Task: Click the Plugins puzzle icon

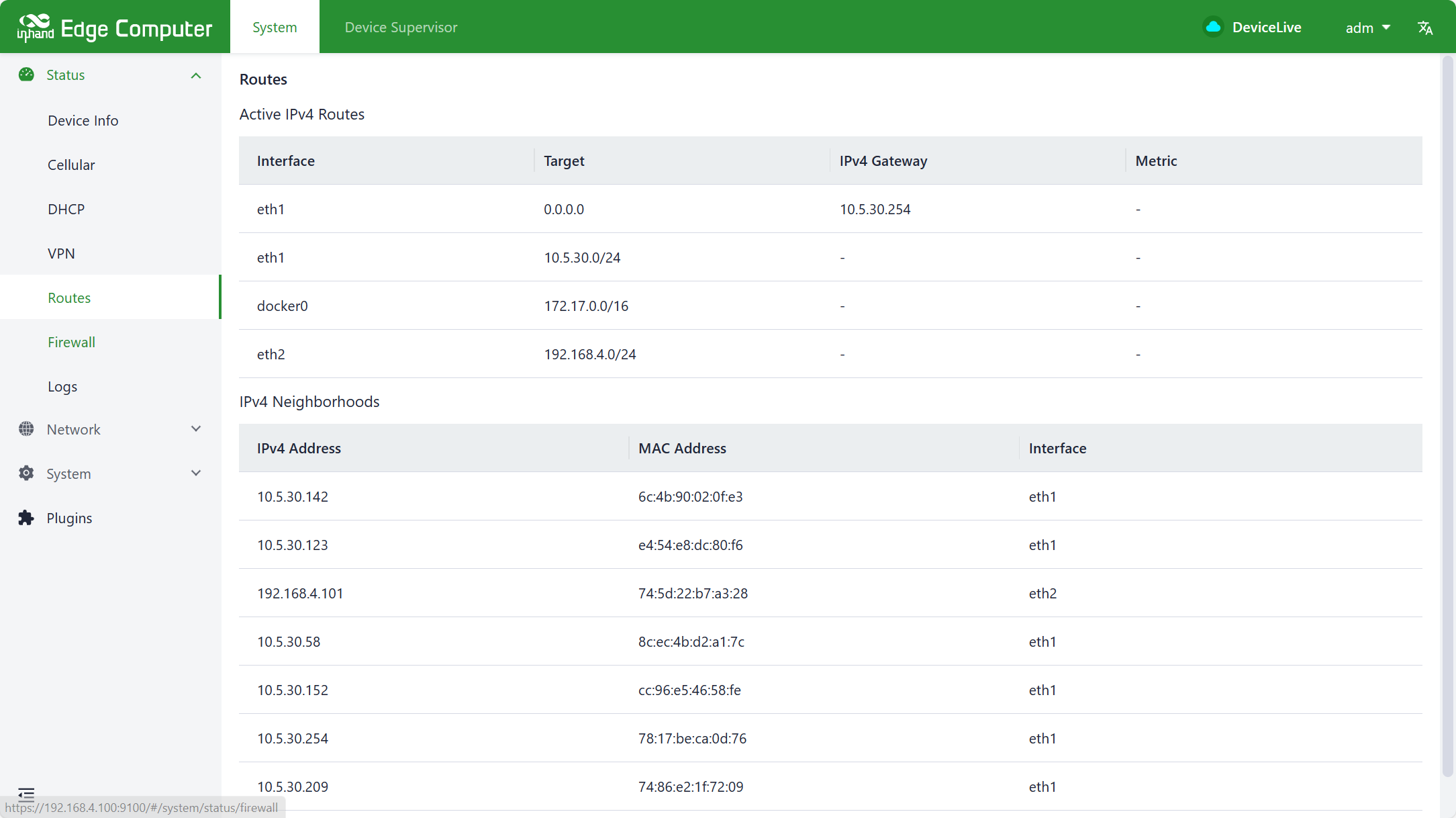Action: point(26,518)
